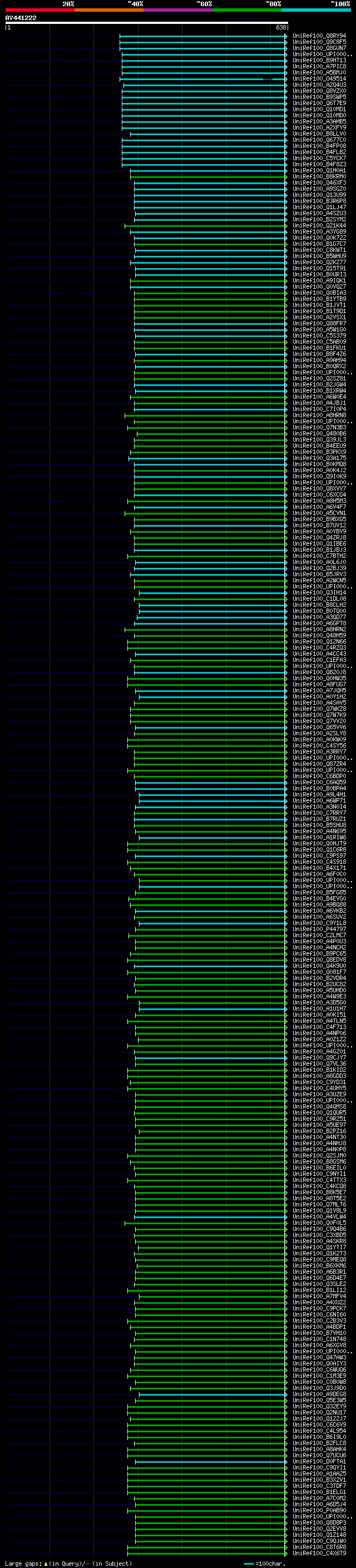Select the UniRef100_A9L4H1 label
This screenshot has width=356, height=1568.
pyautogui.click(x=319, y=794)
